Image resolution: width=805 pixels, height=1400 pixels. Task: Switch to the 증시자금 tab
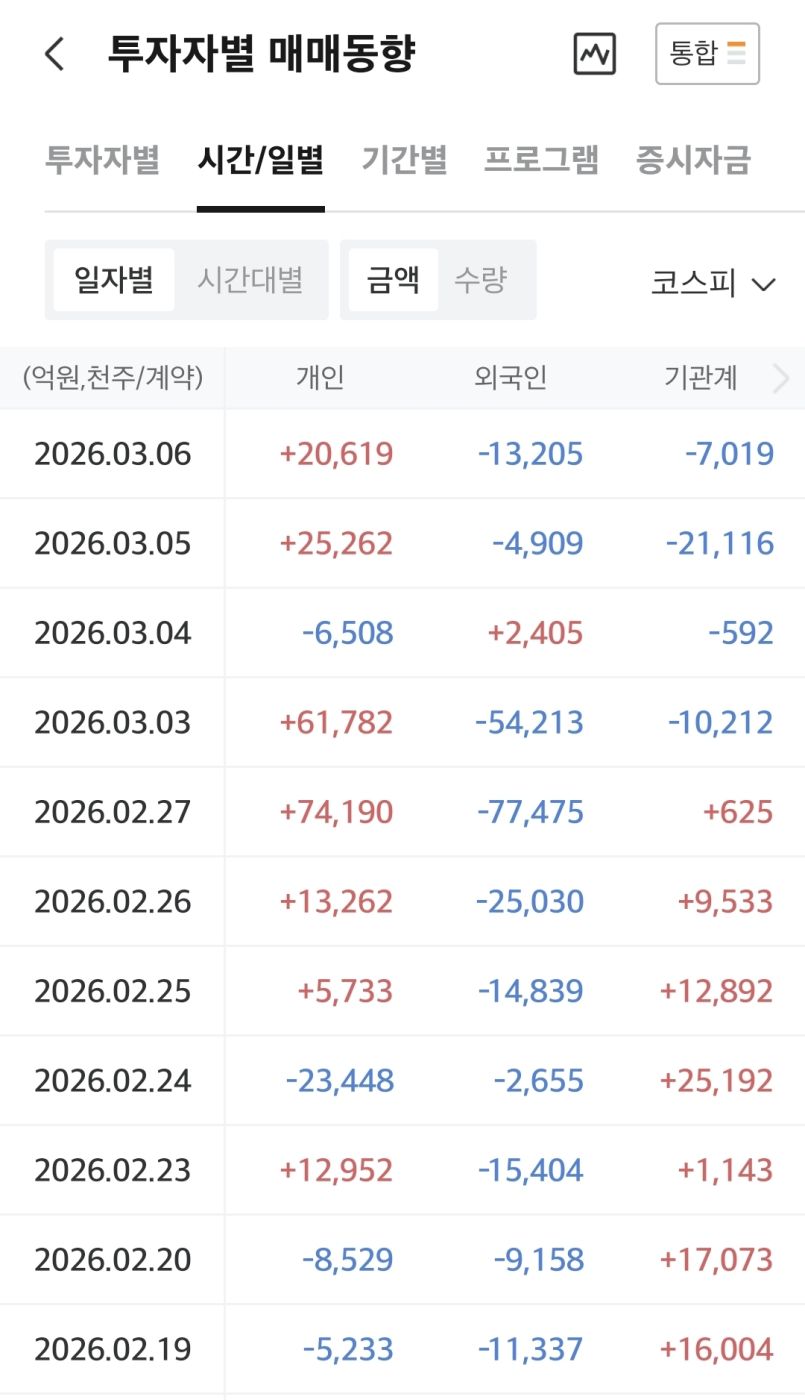point(693,160)
